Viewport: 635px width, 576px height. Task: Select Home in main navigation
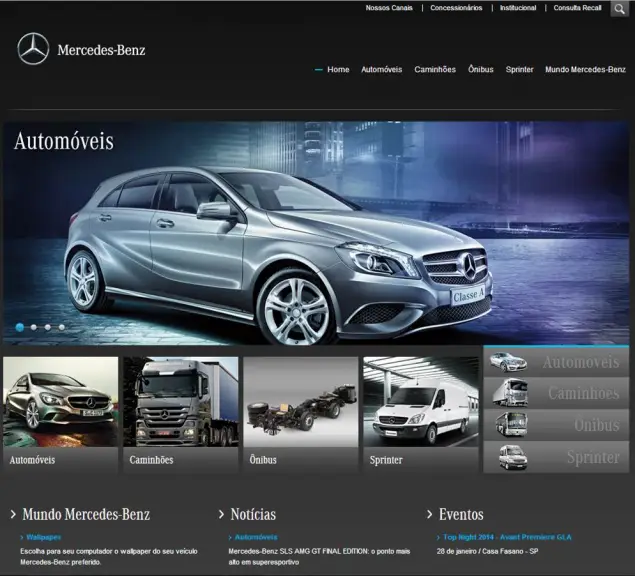[338, 70]
